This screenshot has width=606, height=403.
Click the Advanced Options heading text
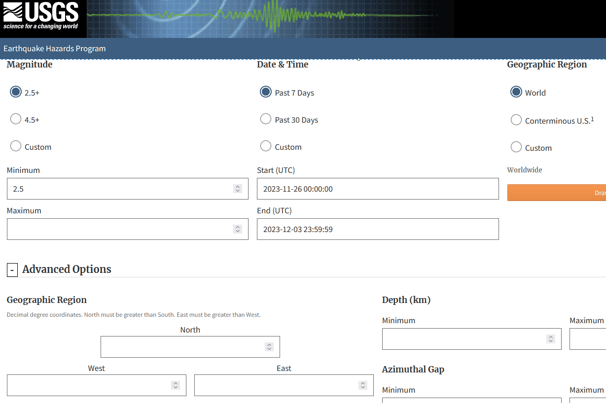point(66,269)
